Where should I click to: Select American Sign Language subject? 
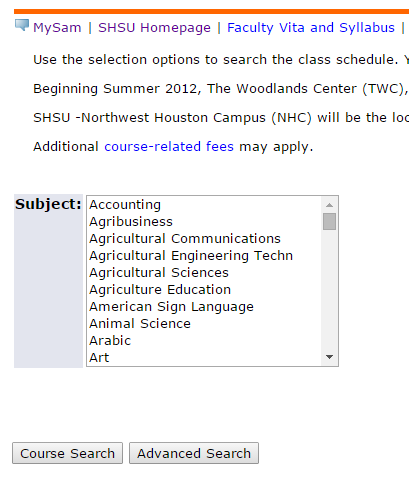click(204, 307)
